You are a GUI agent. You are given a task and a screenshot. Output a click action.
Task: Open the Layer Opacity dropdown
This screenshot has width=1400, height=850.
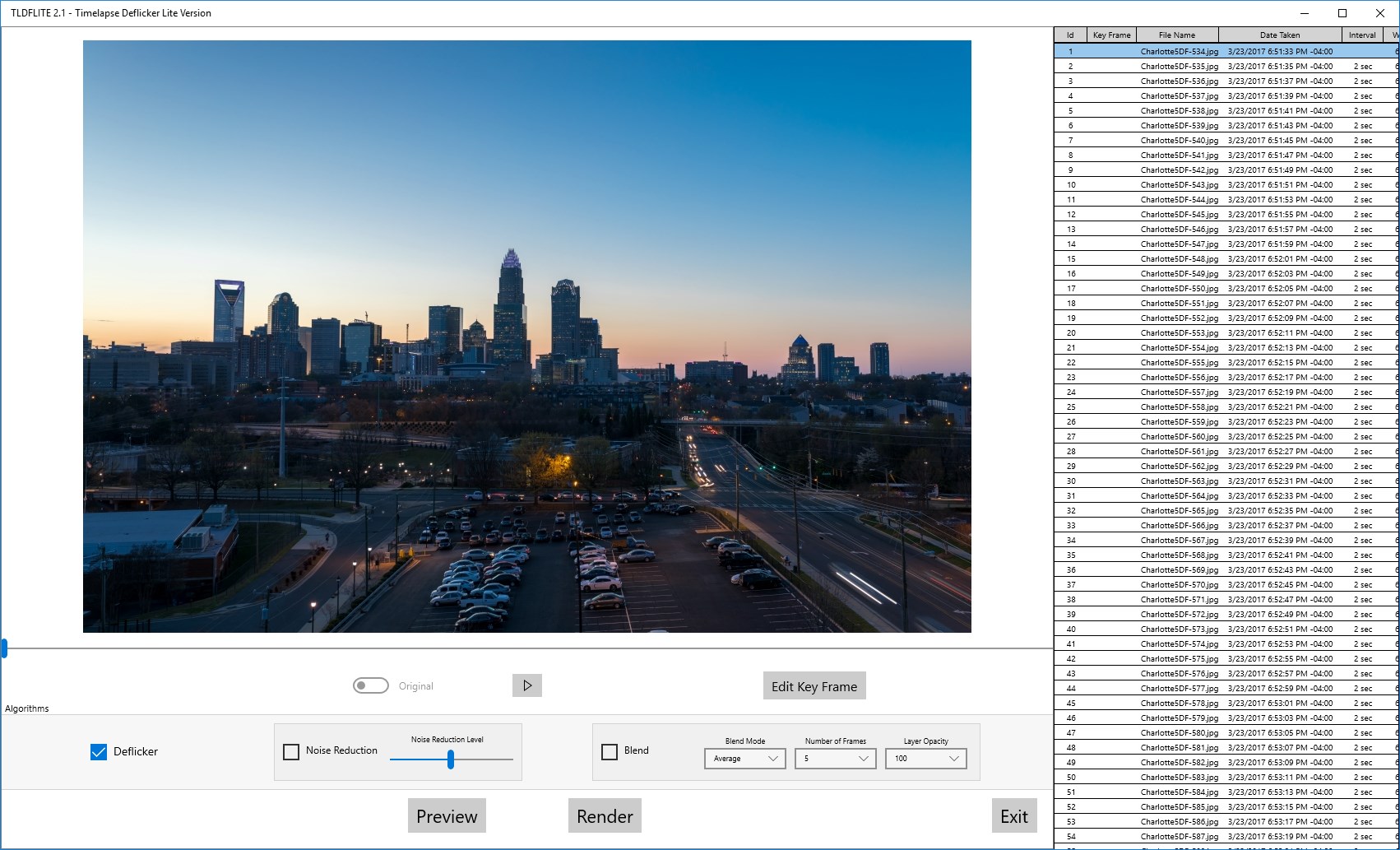click(x=925, y=759)
